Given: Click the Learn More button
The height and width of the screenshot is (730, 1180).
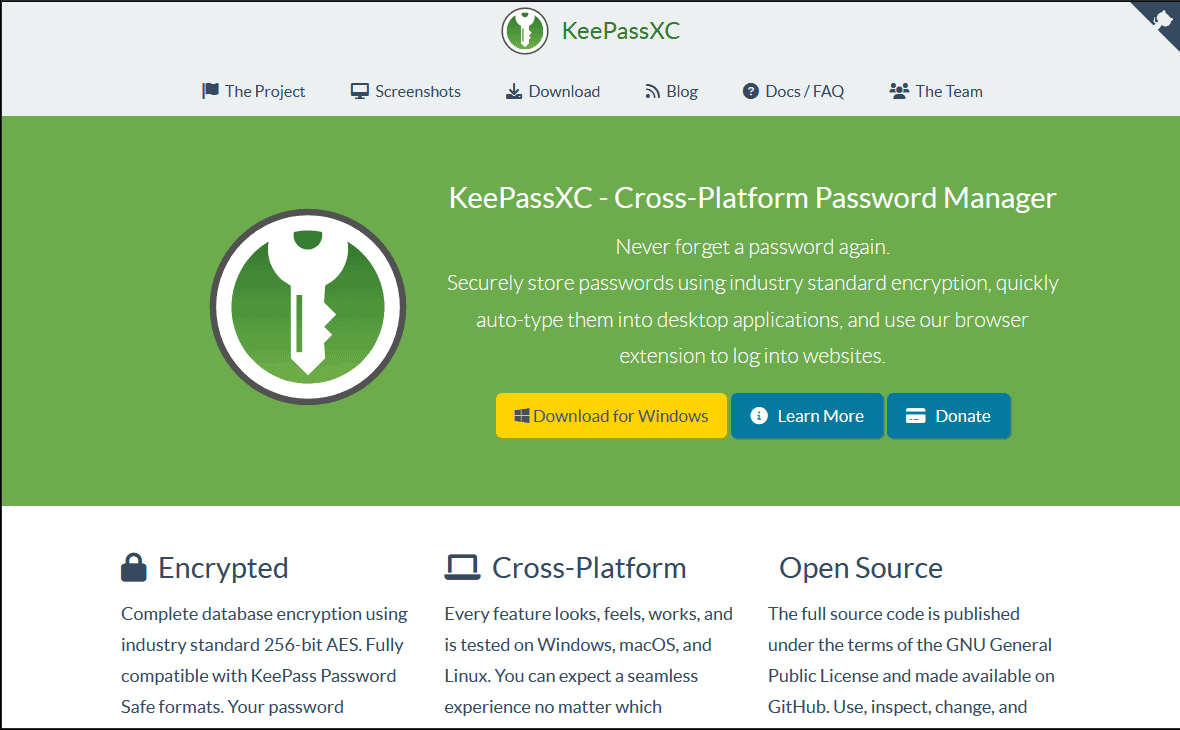Looking at the screenshot, I should pos(807,415).
